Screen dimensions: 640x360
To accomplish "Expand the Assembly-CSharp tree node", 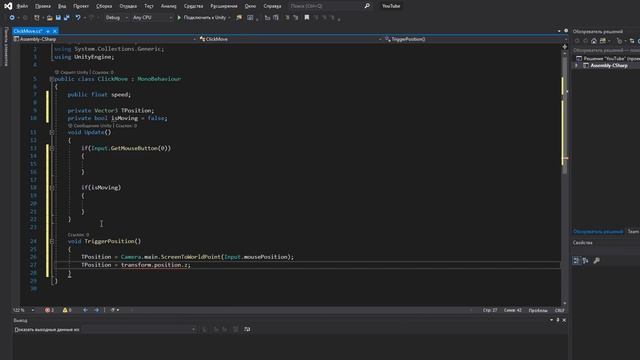I will pos(576,65).
